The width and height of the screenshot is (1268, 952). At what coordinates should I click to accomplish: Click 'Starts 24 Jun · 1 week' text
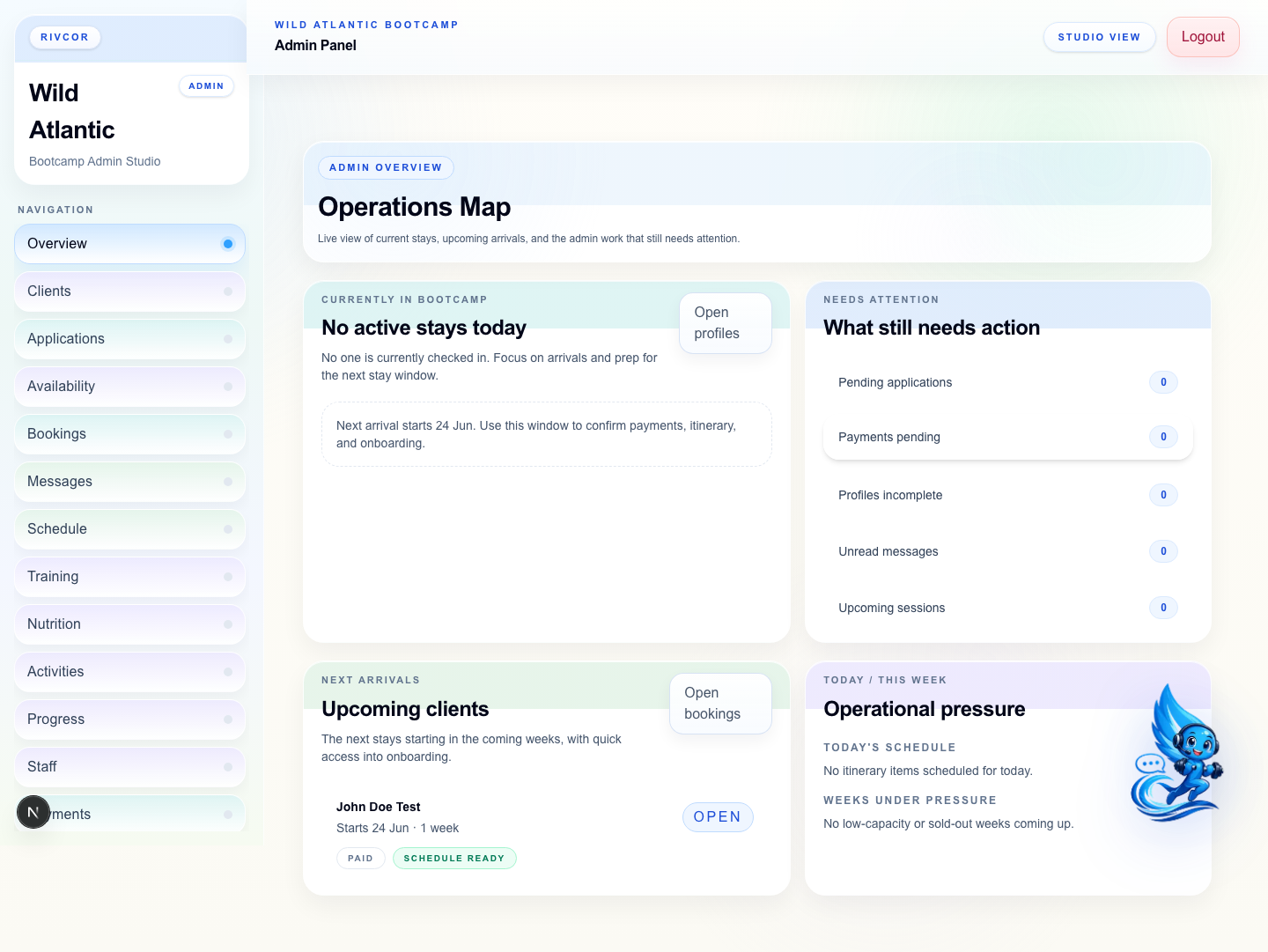397,828
